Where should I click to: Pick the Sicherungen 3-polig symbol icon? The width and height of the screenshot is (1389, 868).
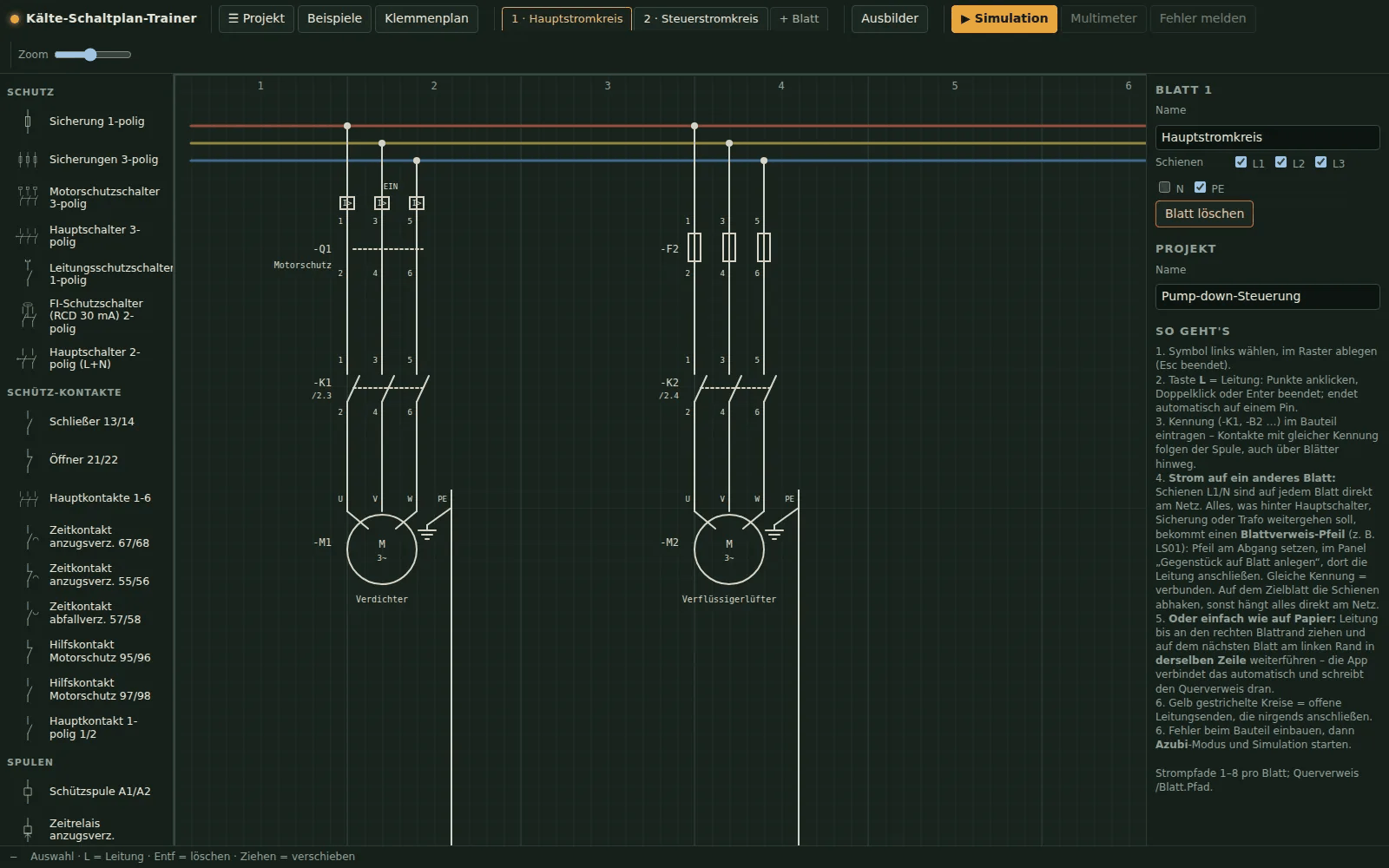pos(28,160)
